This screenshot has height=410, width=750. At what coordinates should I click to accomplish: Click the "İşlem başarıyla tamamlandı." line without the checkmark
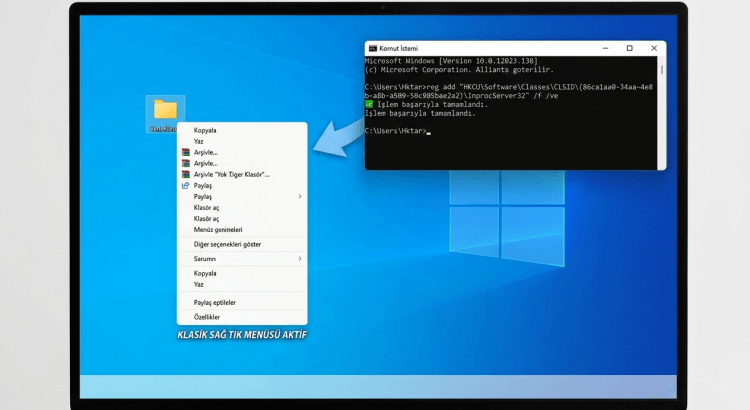(x=420, y=113)
